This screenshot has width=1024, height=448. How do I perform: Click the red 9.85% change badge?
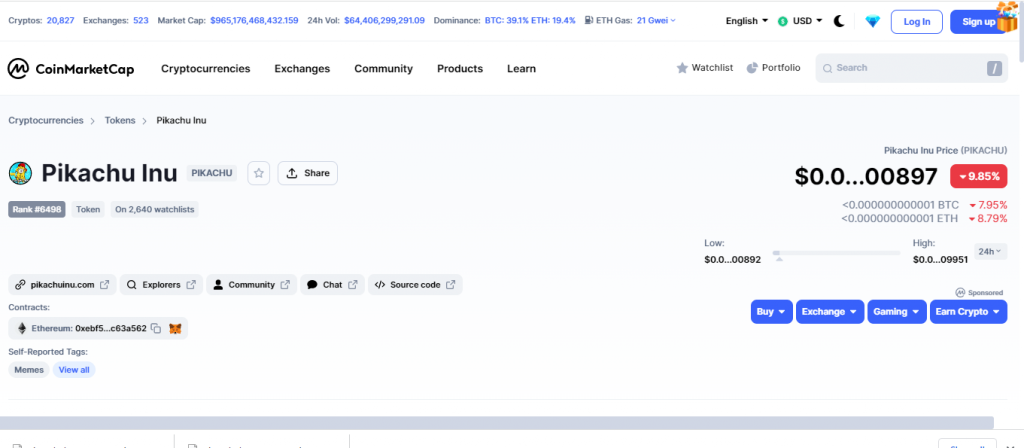(x=978, y=176)
